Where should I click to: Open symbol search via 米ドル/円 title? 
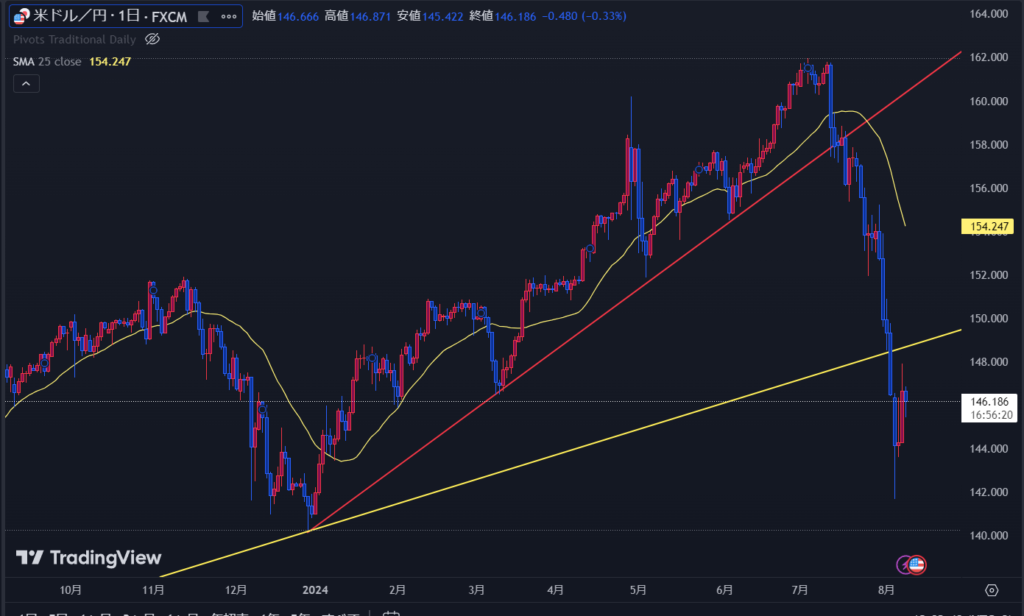(x=74, y=16)
